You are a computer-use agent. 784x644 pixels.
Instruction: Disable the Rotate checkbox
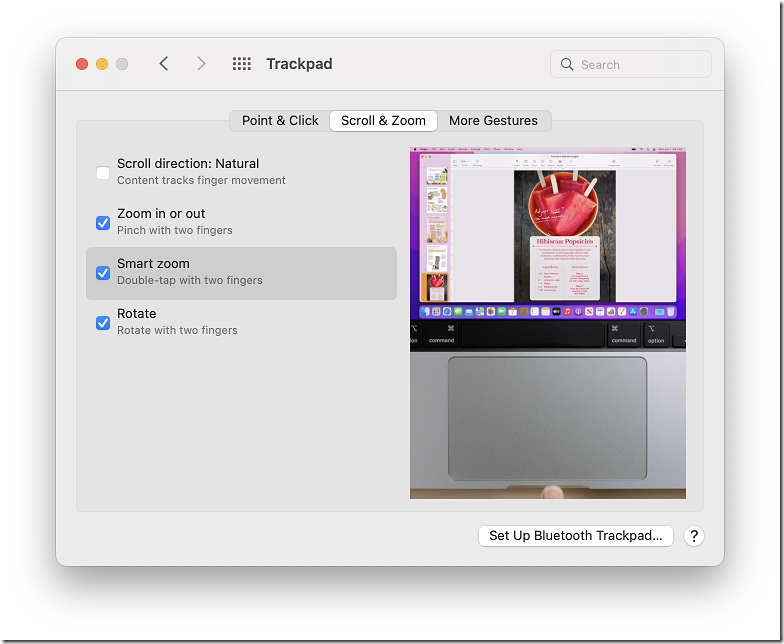click(103, 322)
